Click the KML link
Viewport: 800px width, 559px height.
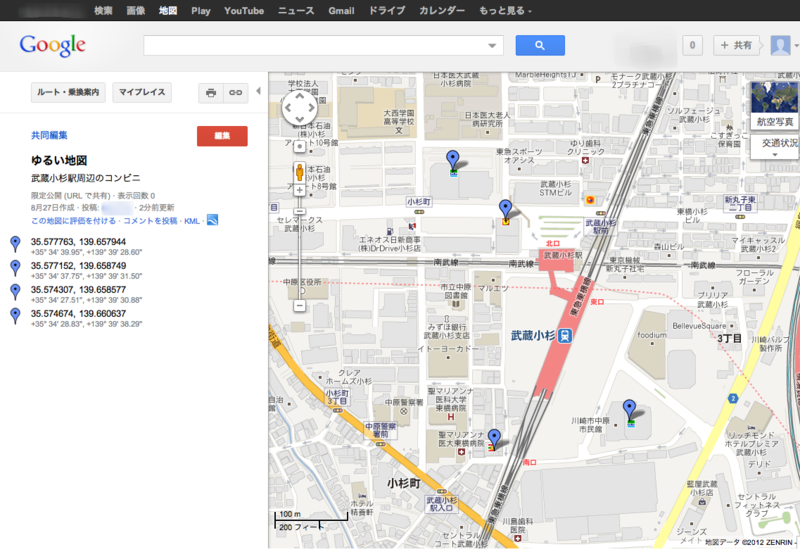coord(192,221)
